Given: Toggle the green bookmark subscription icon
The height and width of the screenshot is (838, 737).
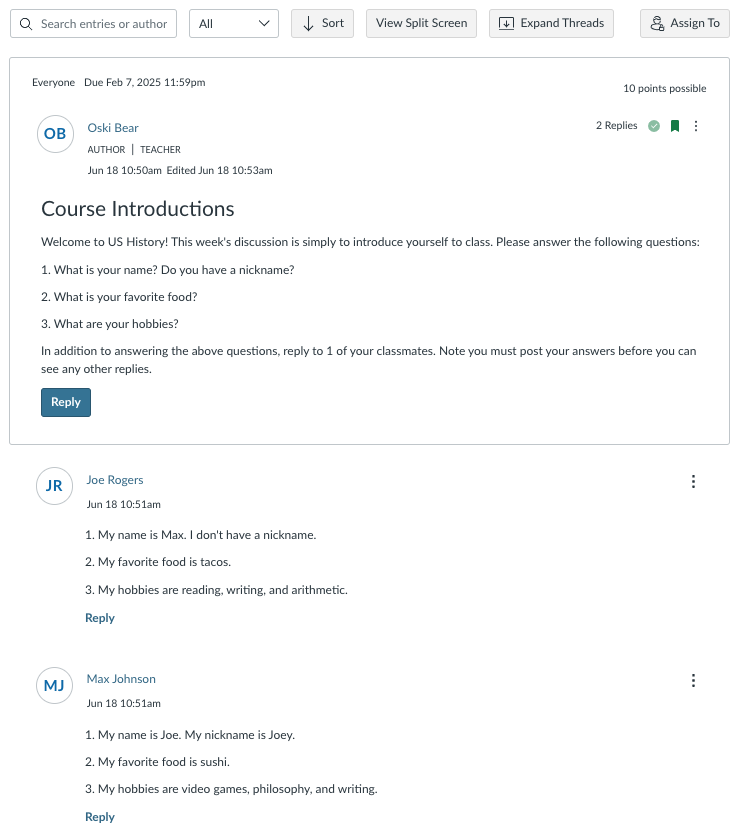Looking at the screenshot, I should point(675,125).
